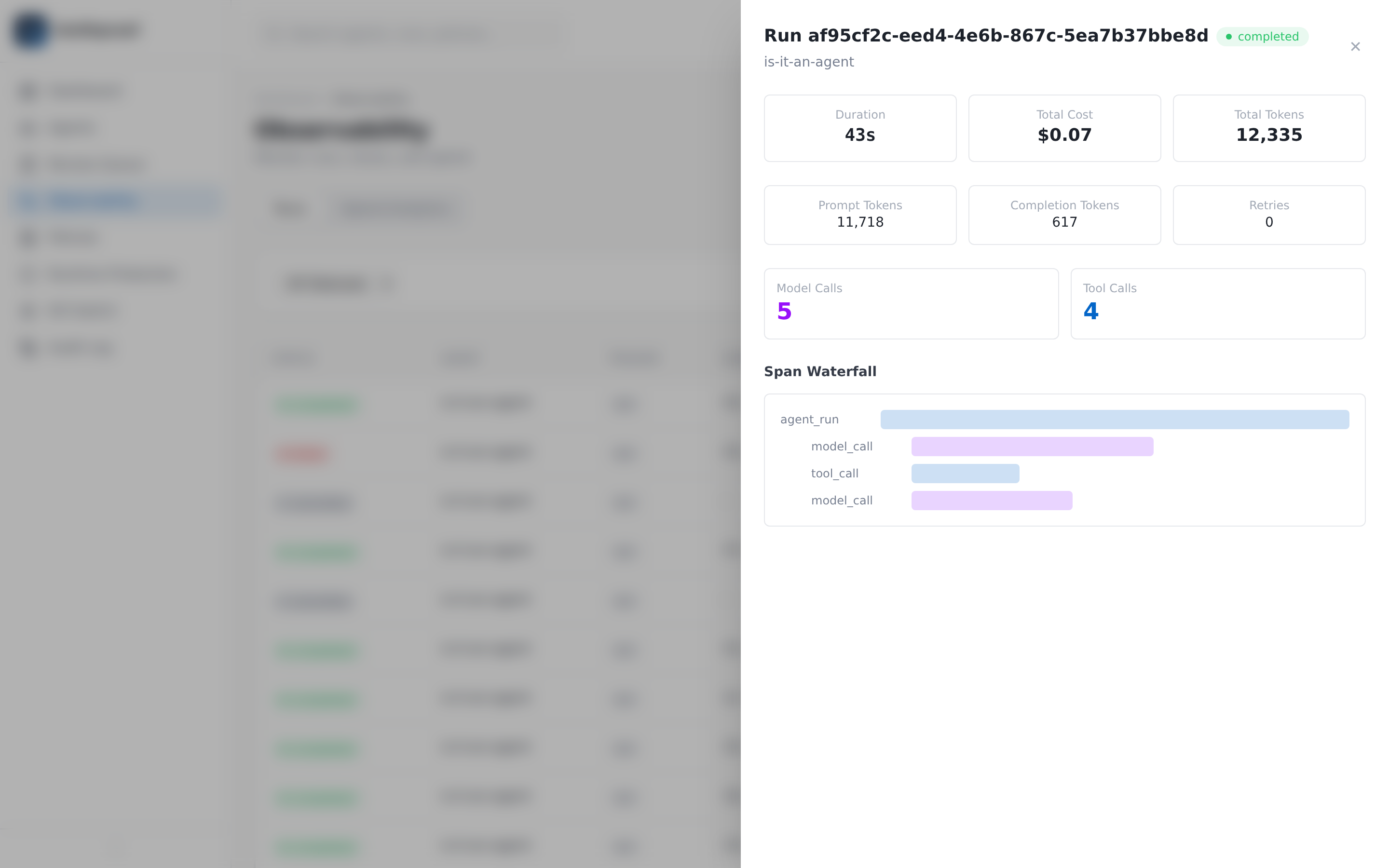This screenshot has width=1389, height=868.
Task: Click the Span Waterfall heading
Action: (819, 371)
